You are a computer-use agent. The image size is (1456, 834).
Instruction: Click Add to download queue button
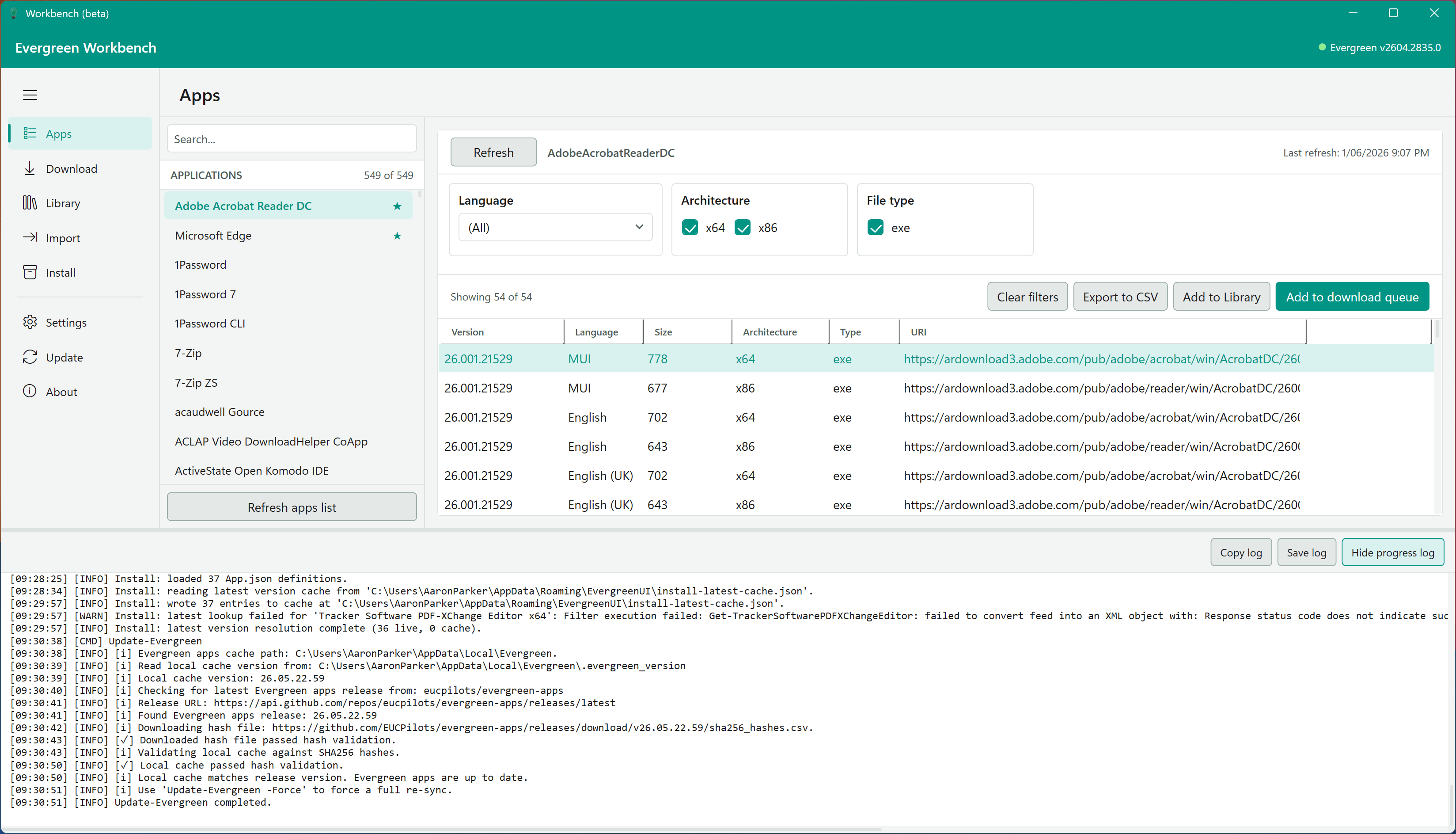(x=1352, y=297)
